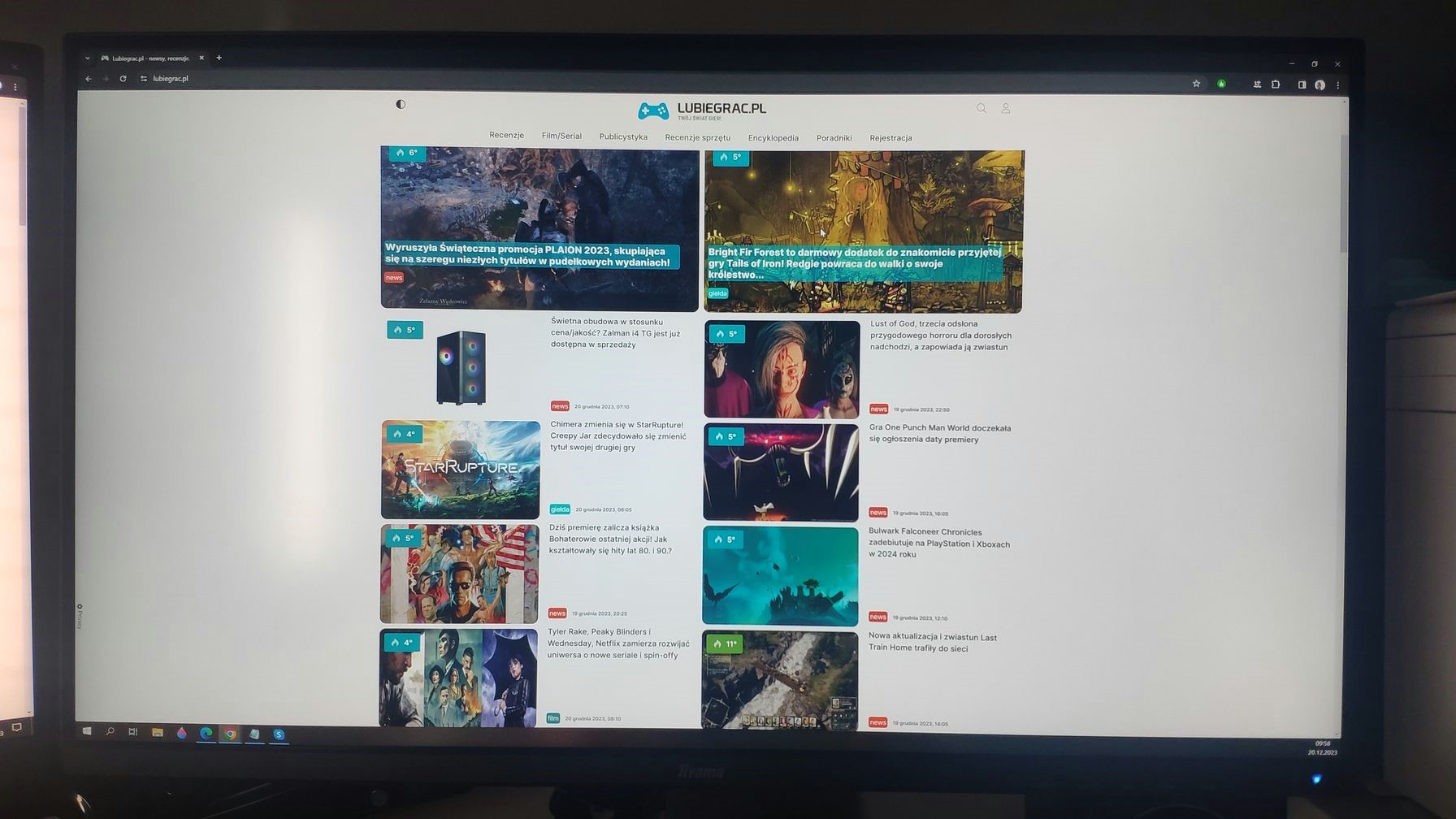Open Task View in the taskbar
Viewport: 1456px width, 819px height.
point(133,732)
